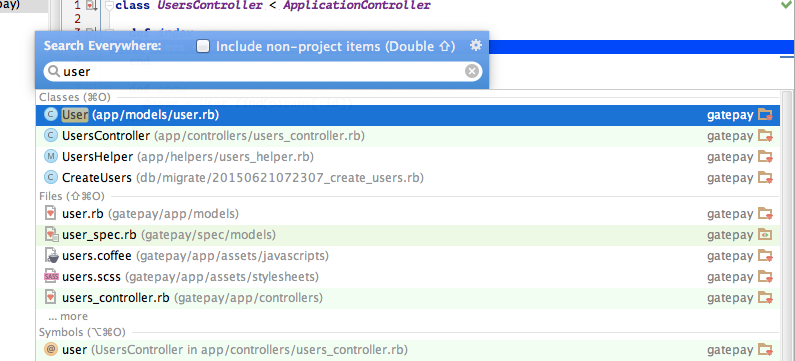
Task: Click gatepay folder icon on user symbol row
Action: pos(766,350)
